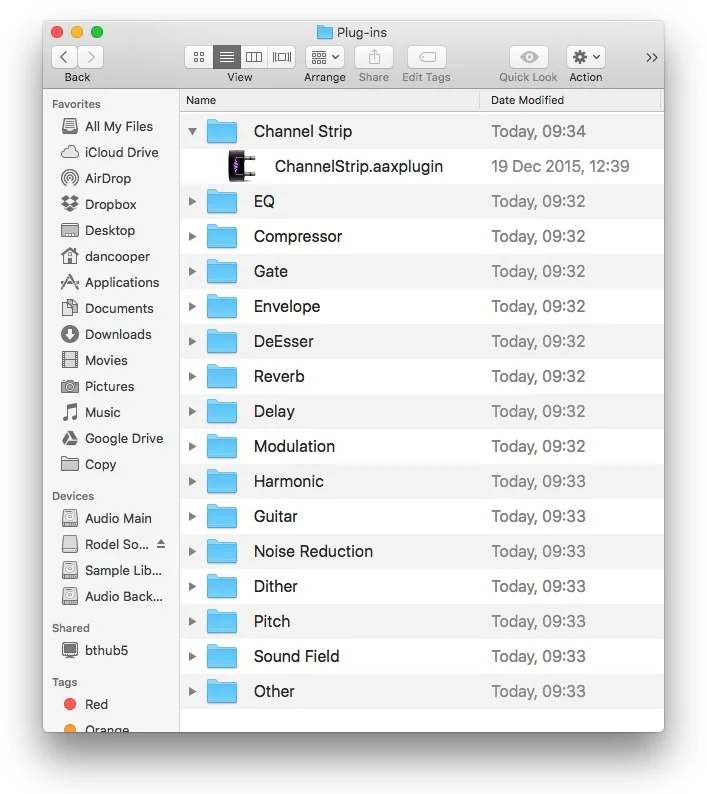
Task: Select the ChannelStrip.aaxplugin file name
Action: (359, 166)
